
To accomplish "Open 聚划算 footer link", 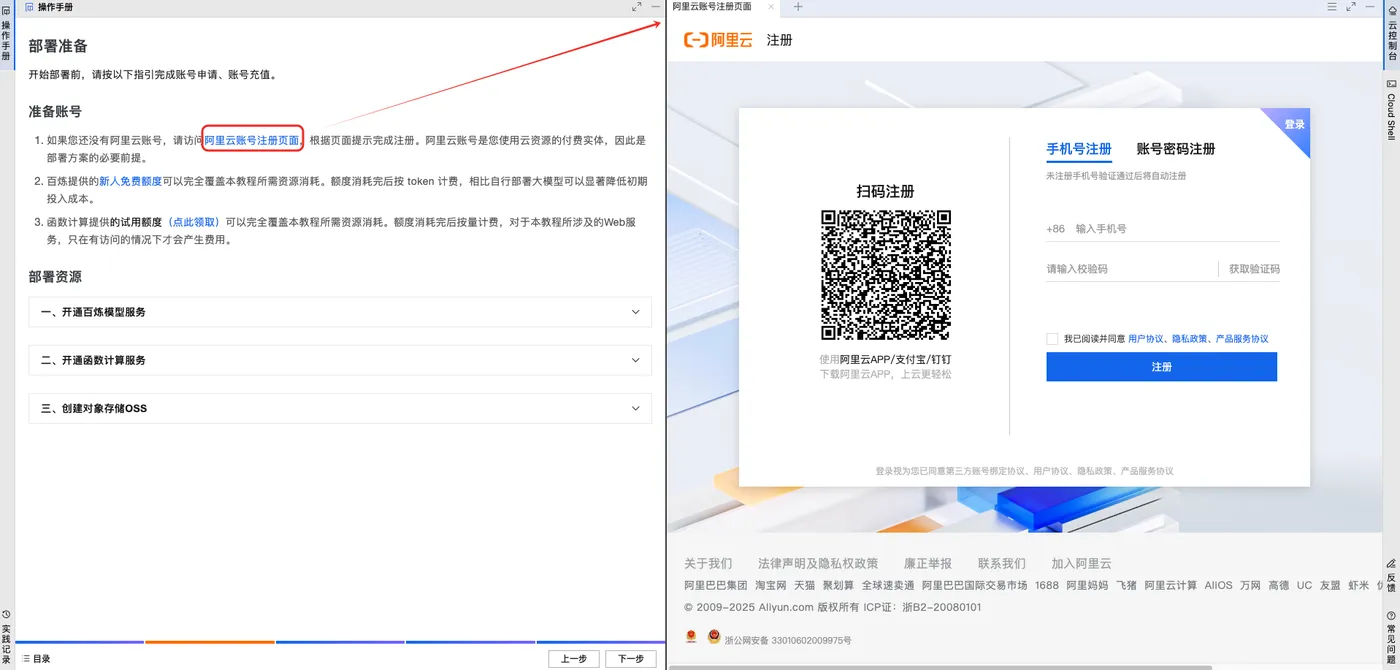I will pos(839,586).
